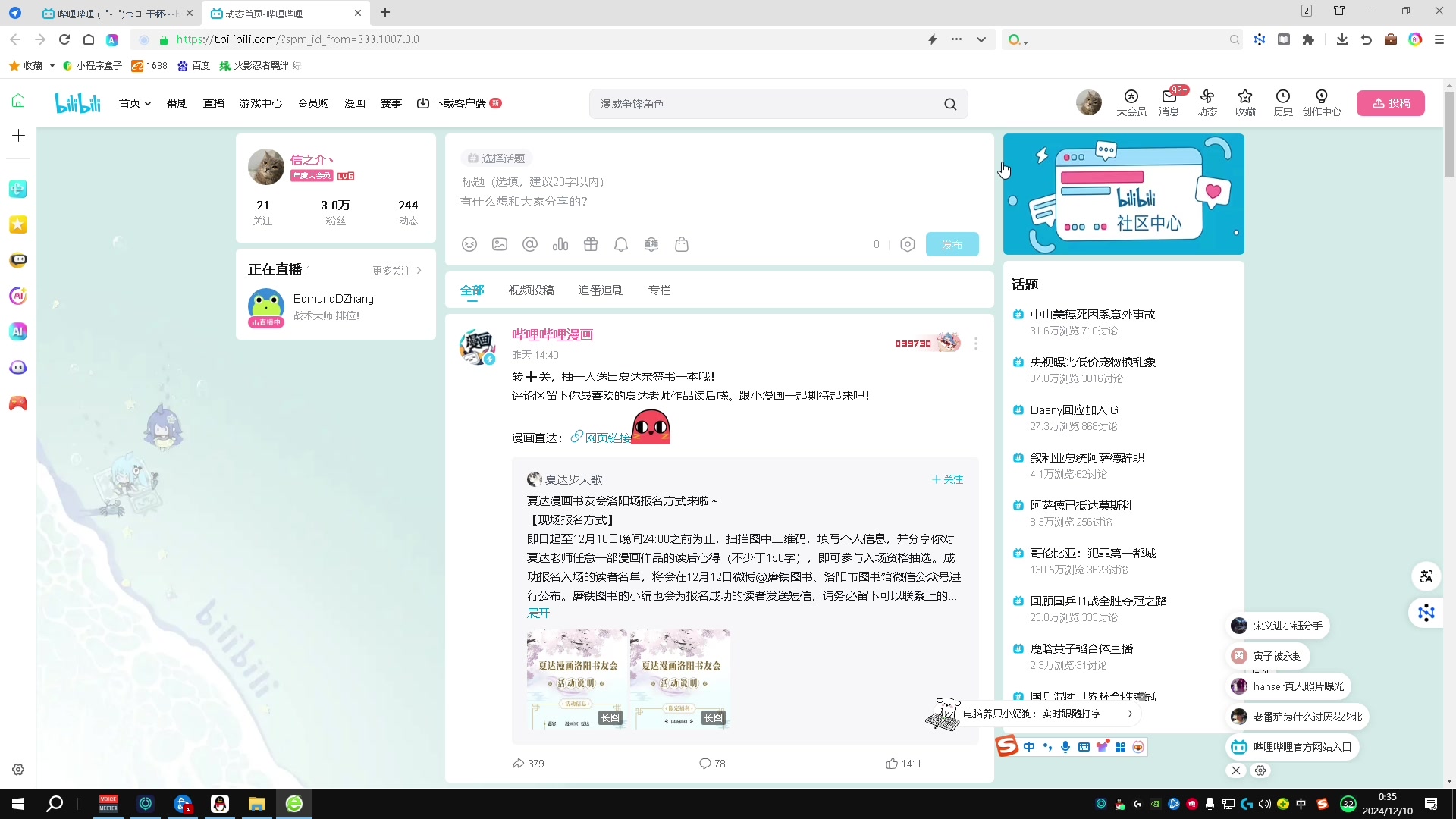Reload the page with refresh button
This screenshot has height=819, width=1456.
tap(64, 39)
